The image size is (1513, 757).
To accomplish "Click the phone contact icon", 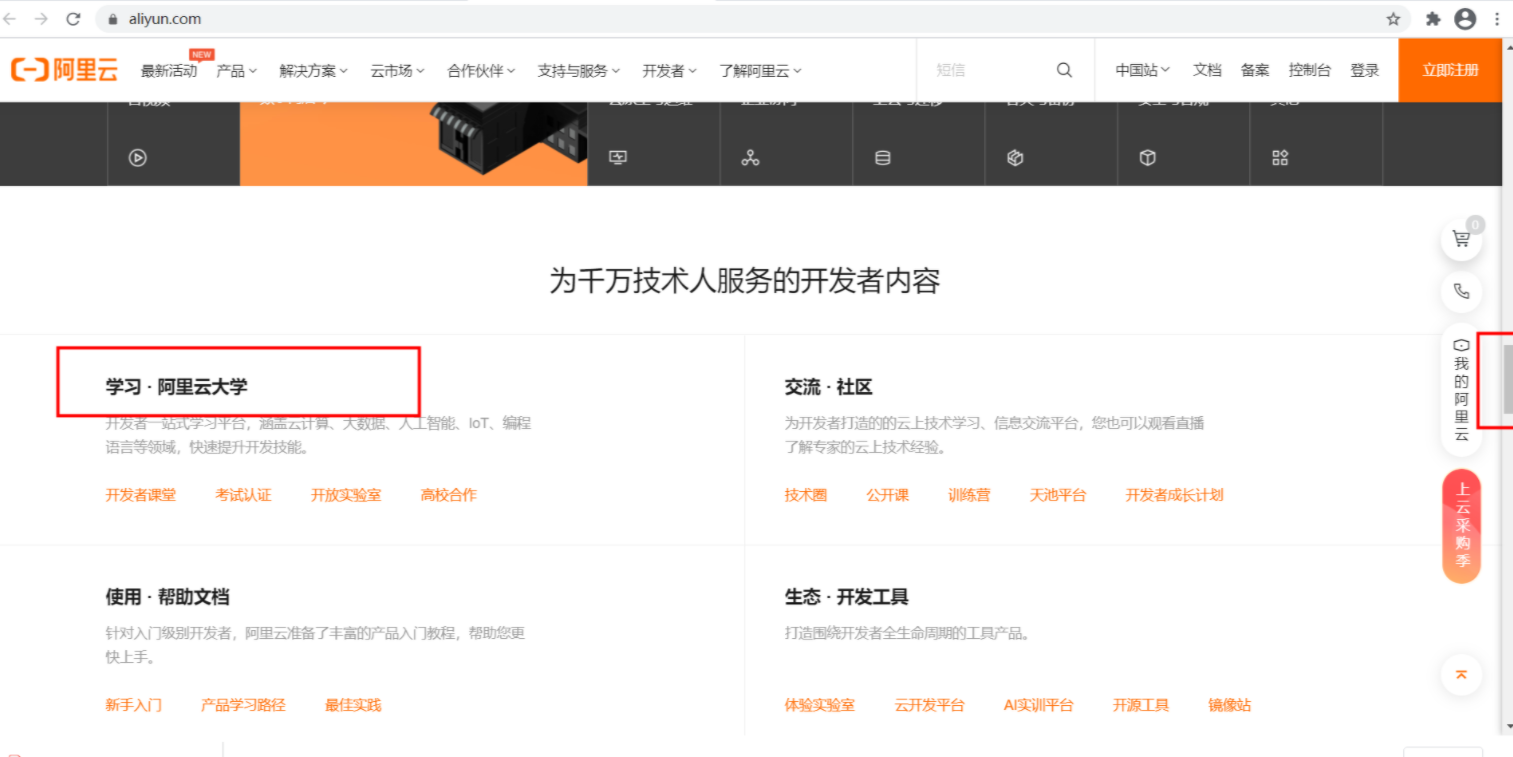I will coord(1461,291).
